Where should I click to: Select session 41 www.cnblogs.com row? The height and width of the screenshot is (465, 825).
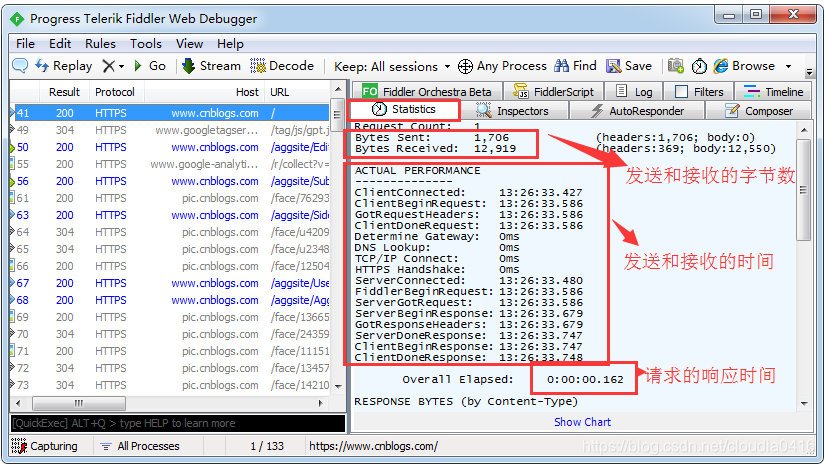pos(169,113)
